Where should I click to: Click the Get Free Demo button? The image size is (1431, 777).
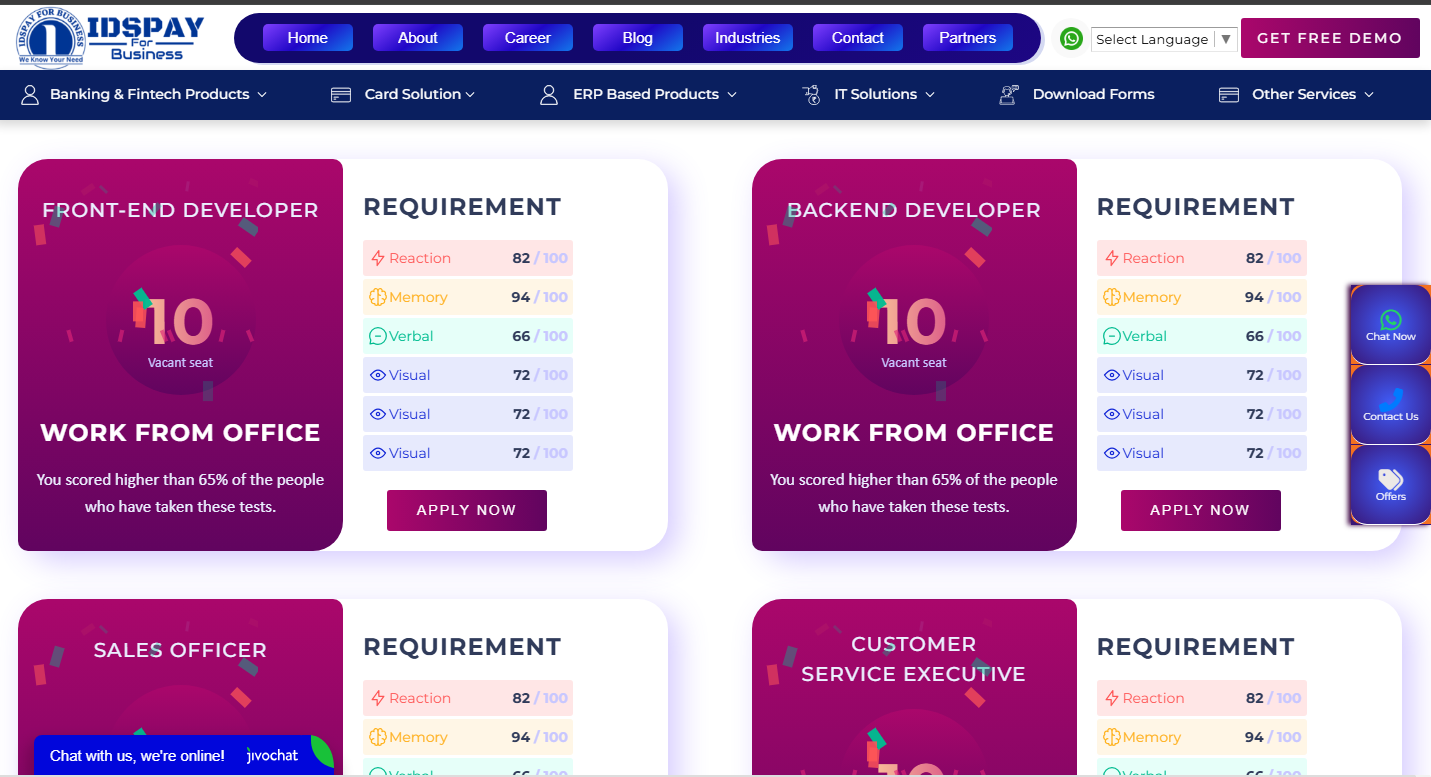tap(1329, 38)
